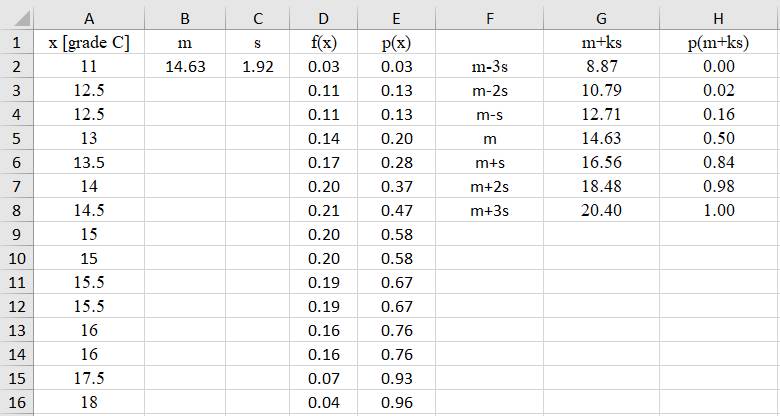Select column H header
The image size is (780, 416).
click(718, 18)
